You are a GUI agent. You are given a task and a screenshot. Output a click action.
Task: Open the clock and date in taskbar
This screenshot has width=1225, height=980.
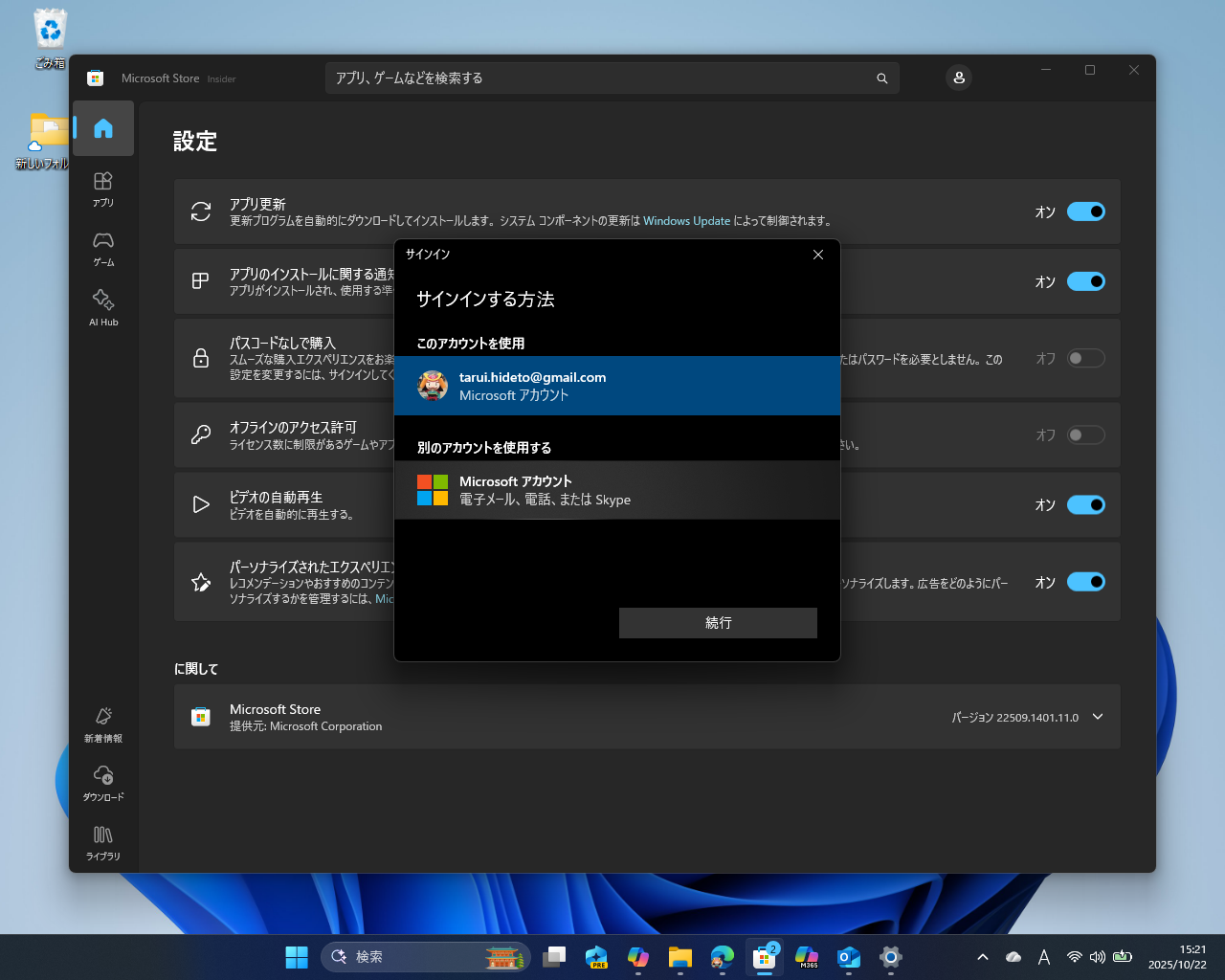pyautogui.click(x=1177, y=957)
